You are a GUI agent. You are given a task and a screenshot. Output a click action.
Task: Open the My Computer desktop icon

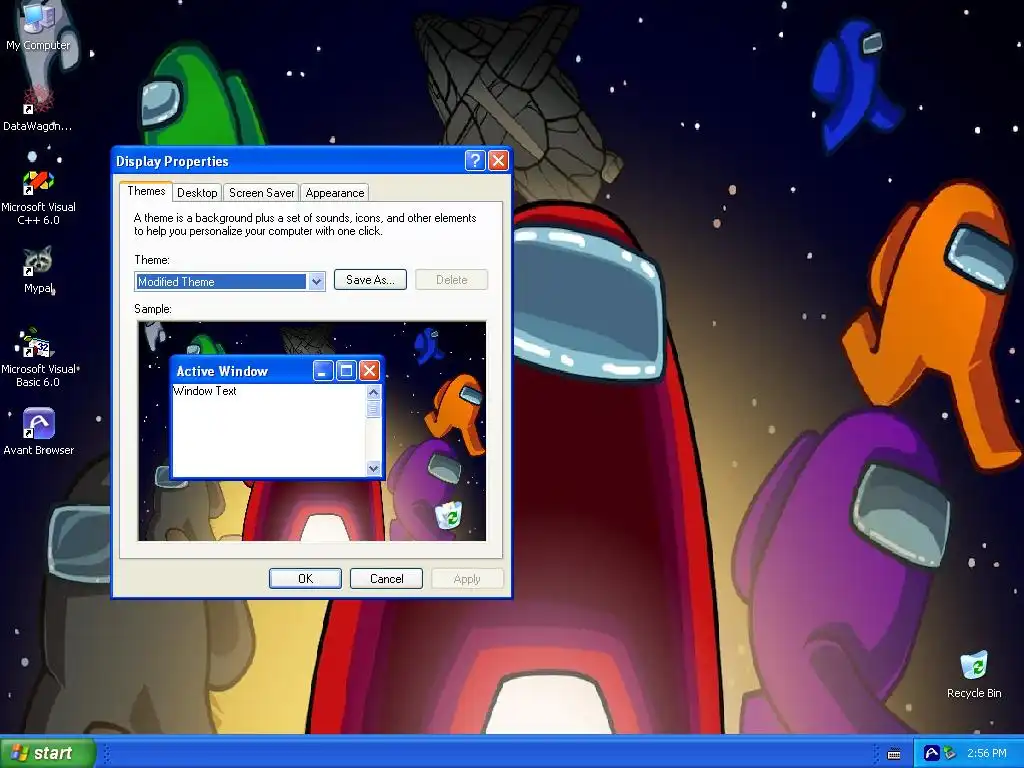point(39,27)
